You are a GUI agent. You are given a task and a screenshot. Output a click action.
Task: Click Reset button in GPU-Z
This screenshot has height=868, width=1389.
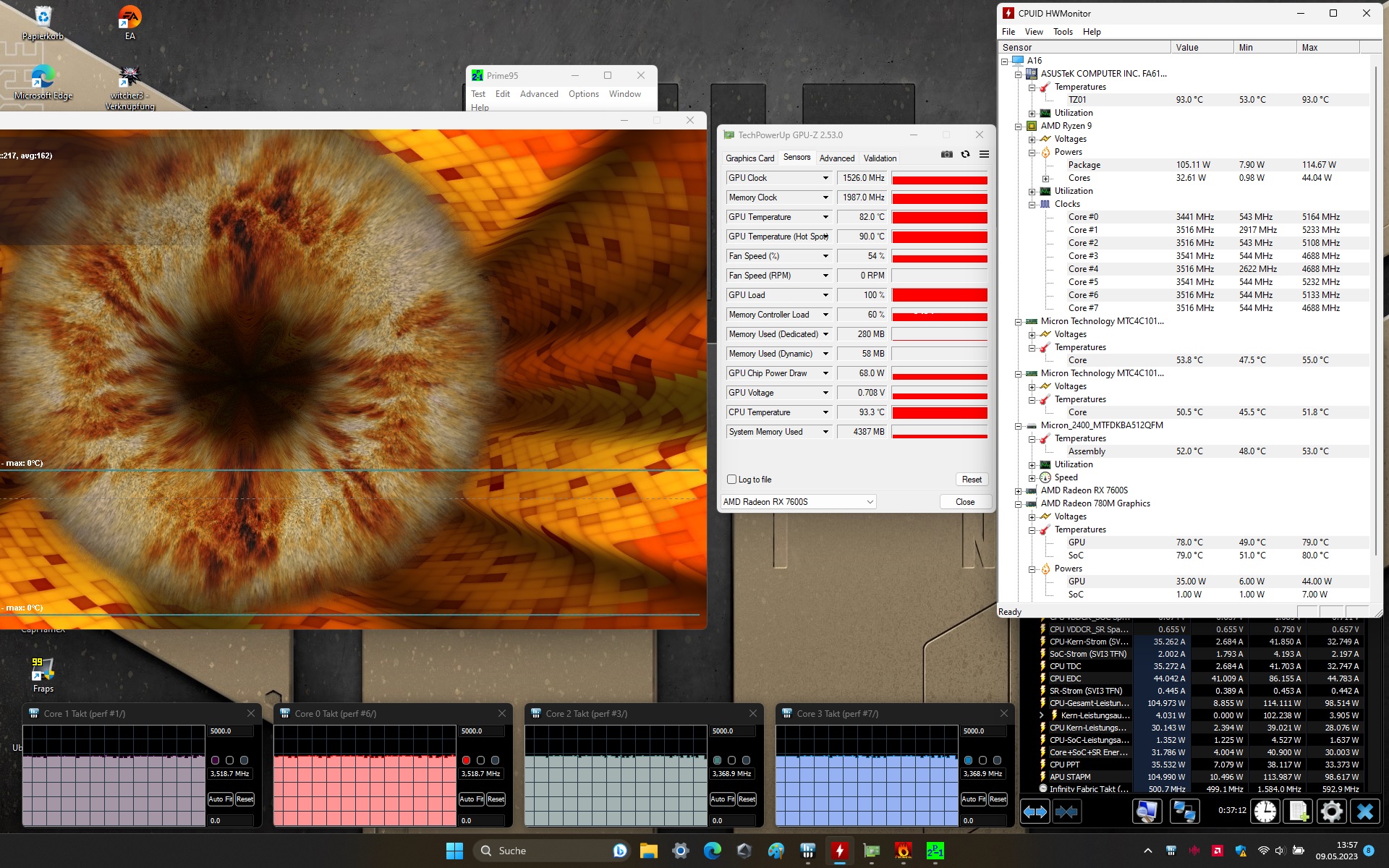(x=972, y=480)
